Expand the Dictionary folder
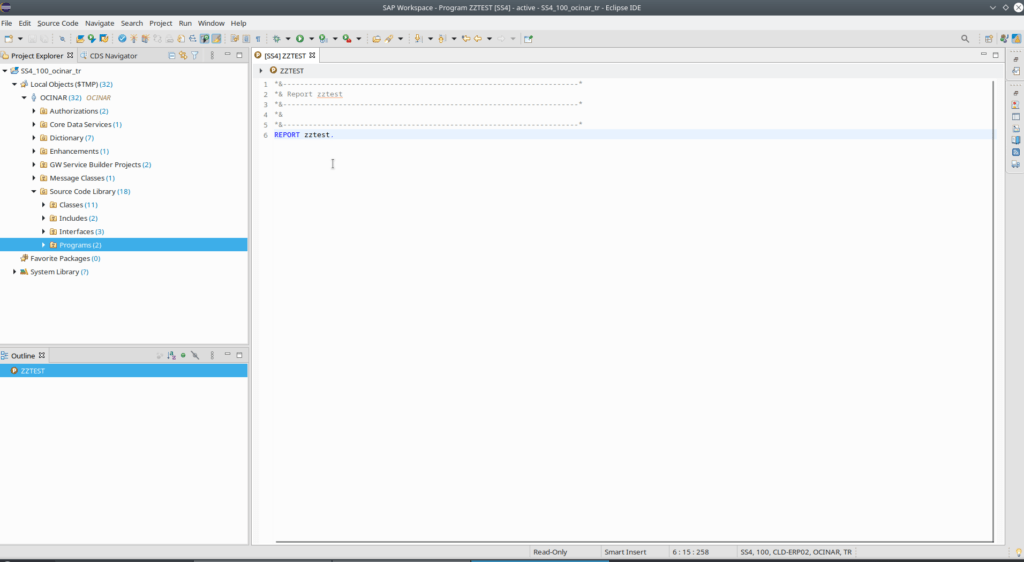1024x562 pixels. tap(34, 138)
